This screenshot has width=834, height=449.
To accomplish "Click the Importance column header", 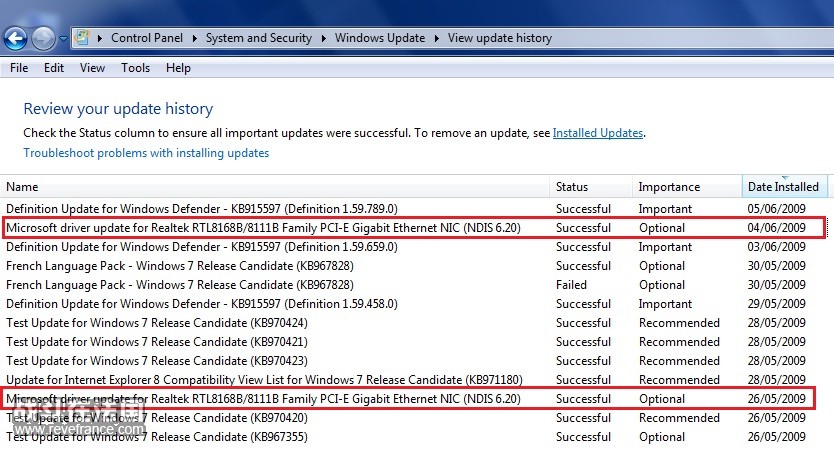I will tap(669, 187).
